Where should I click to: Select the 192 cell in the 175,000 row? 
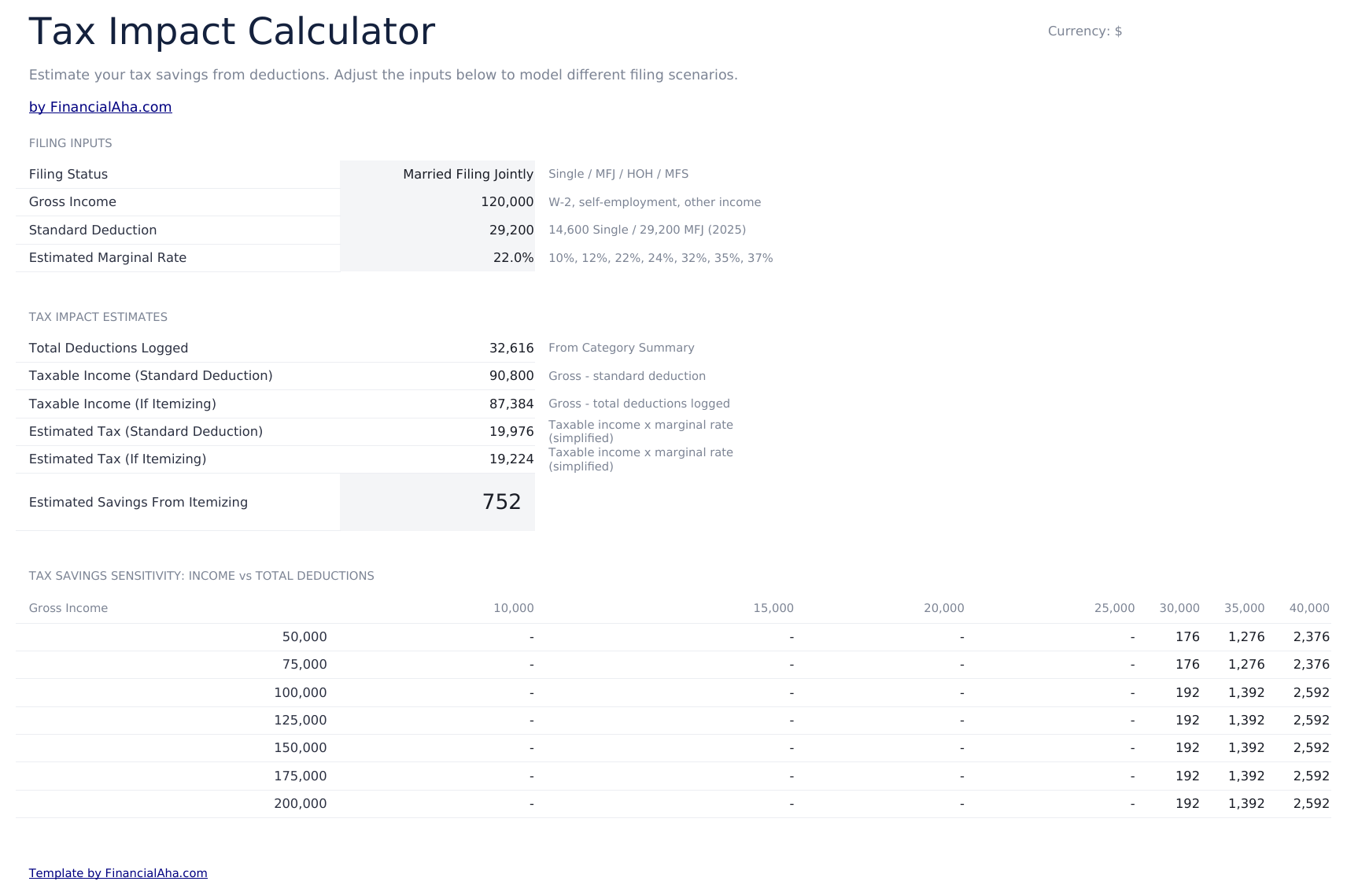[x=1187, y=776]
